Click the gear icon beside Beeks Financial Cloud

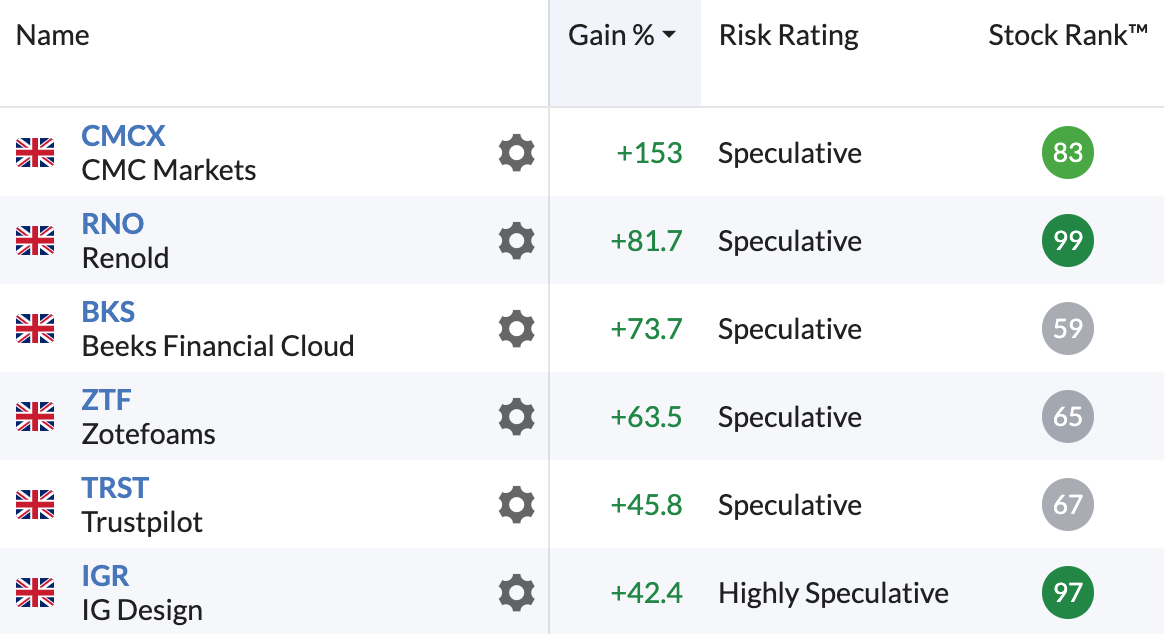click(517, 329)
